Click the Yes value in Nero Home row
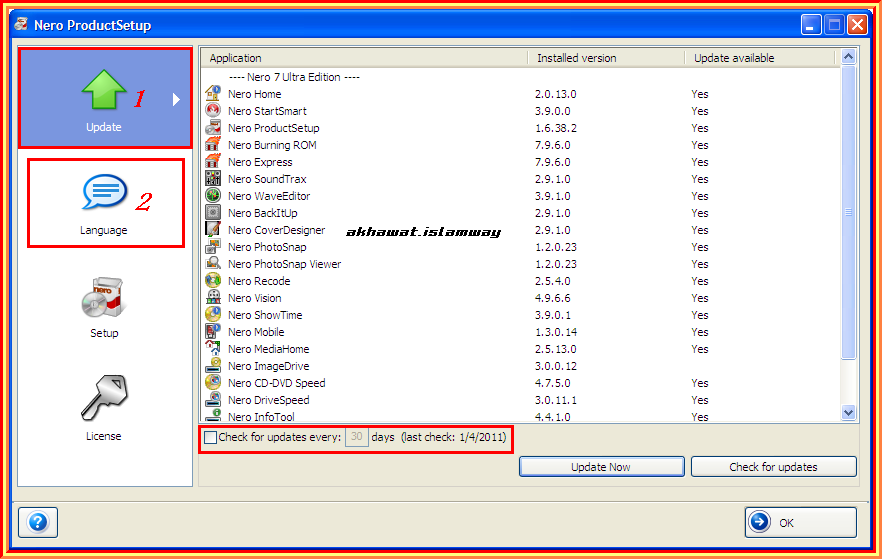The height and width of the screenshot is (559, 882). (x=700, y=94)
